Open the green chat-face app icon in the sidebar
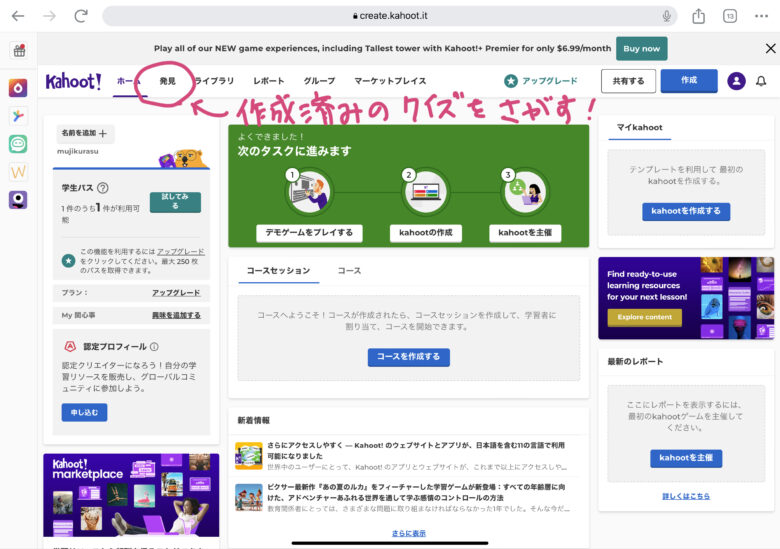 click(18, 144)
